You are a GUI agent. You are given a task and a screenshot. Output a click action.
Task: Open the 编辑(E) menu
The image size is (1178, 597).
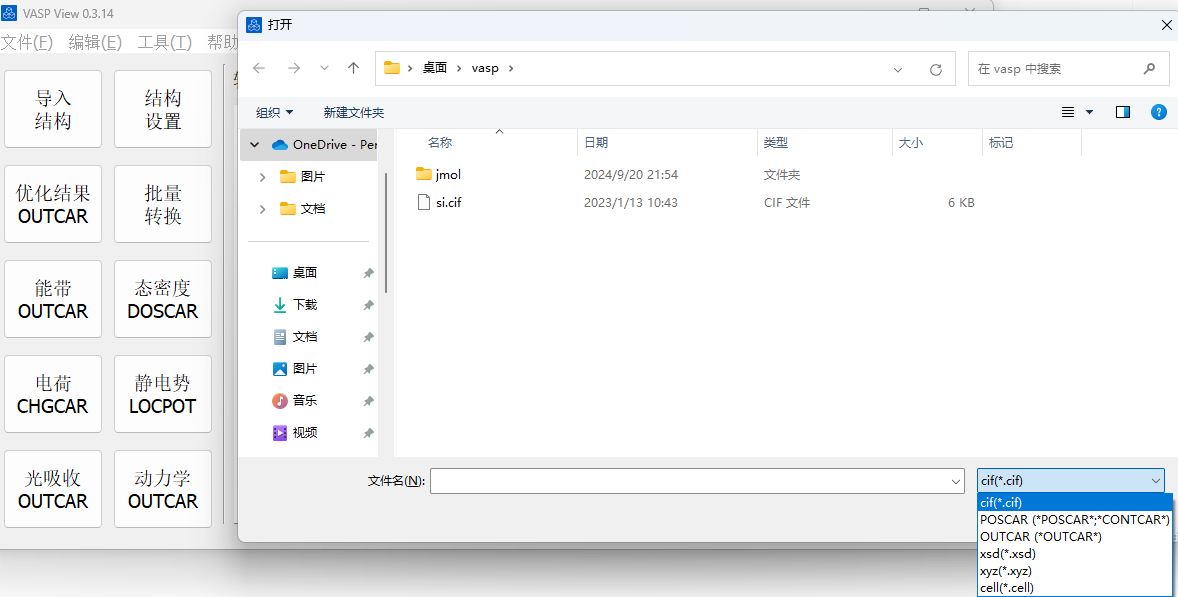coord(95,42)
